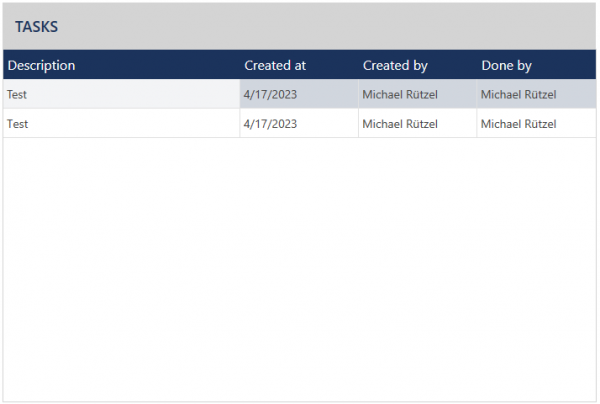Click the second row's Done by cell

pyautogui.click(x=519, y=124)
